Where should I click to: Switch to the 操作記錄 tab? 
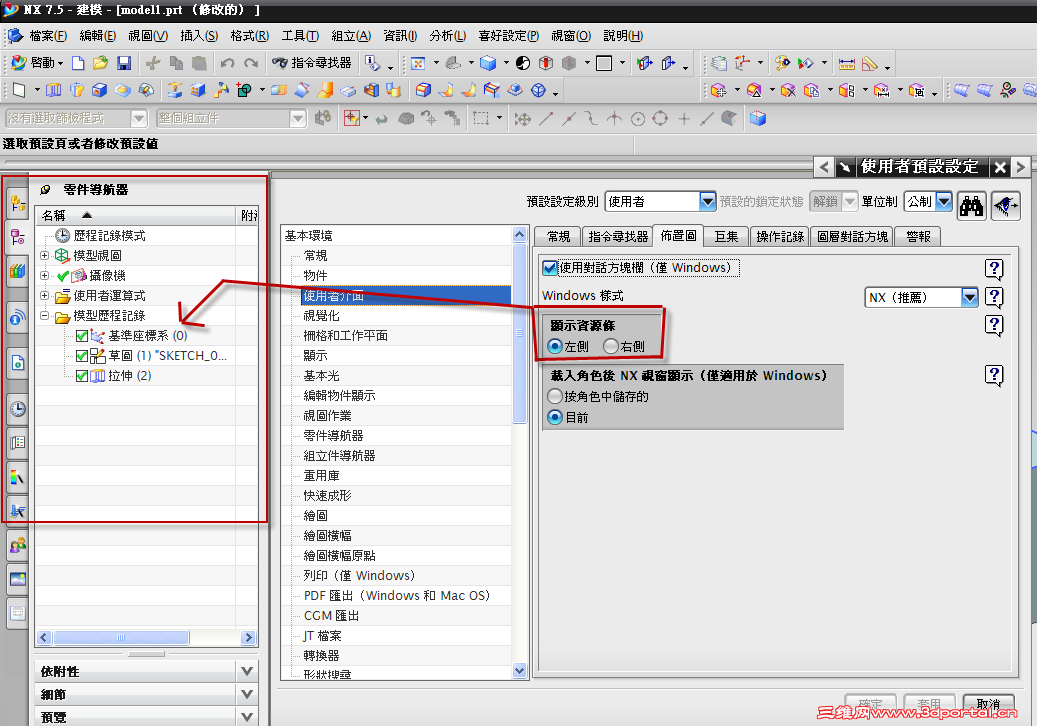pos(780,237)
